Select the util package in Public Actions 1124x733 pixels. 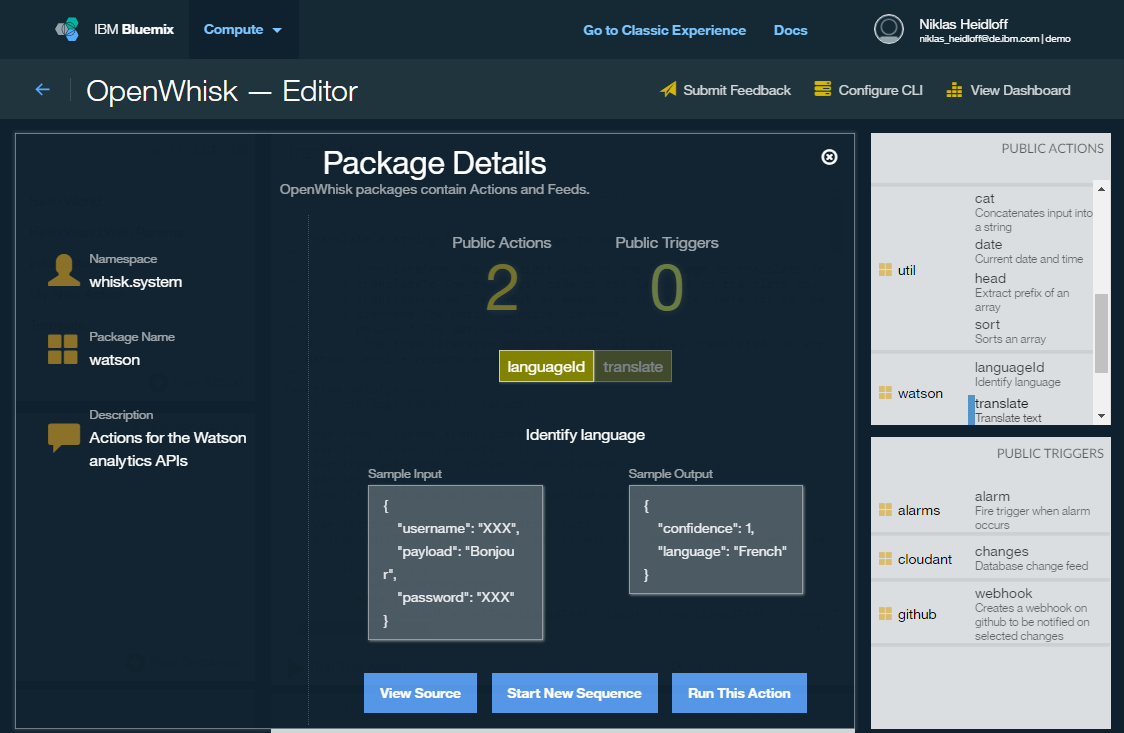906,270
